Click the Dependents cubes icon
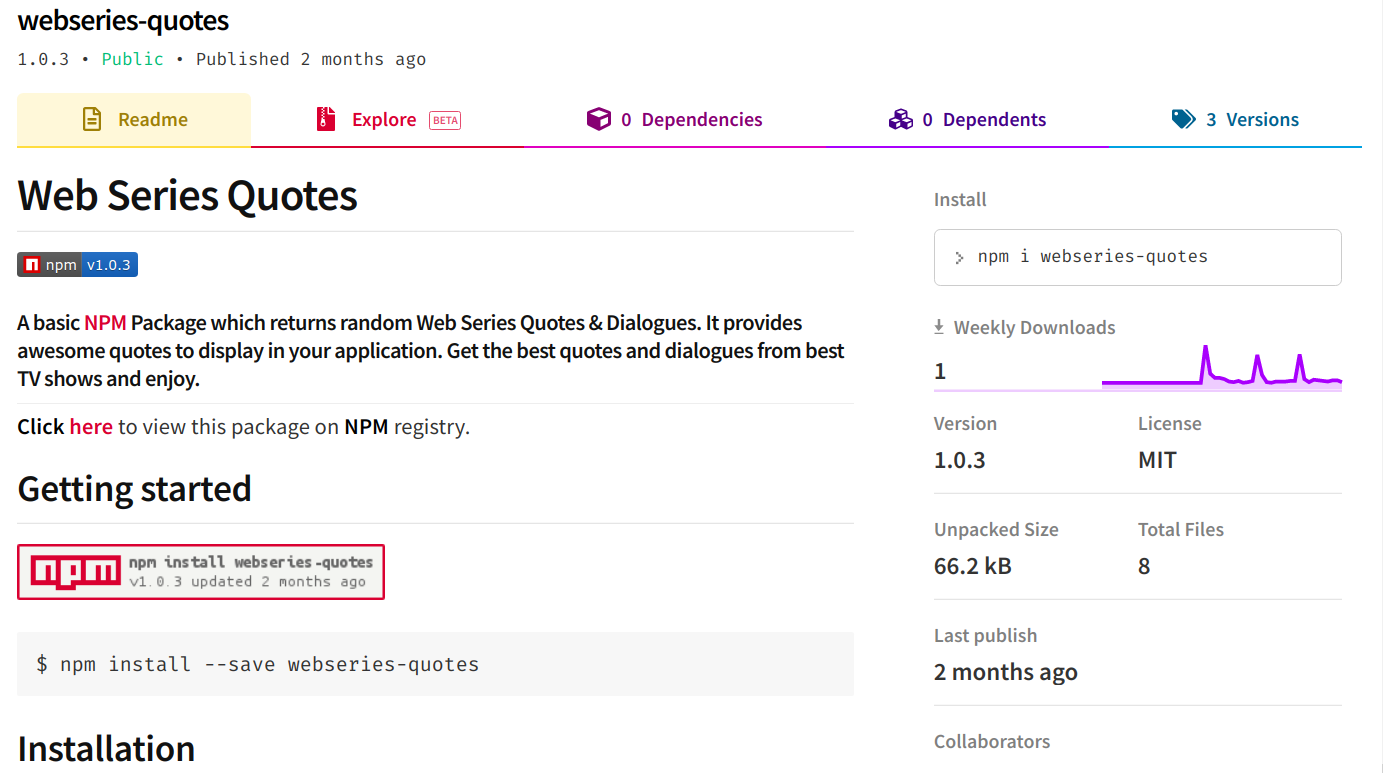Screen dimensions: 1383x773 [x=900, y=120]
